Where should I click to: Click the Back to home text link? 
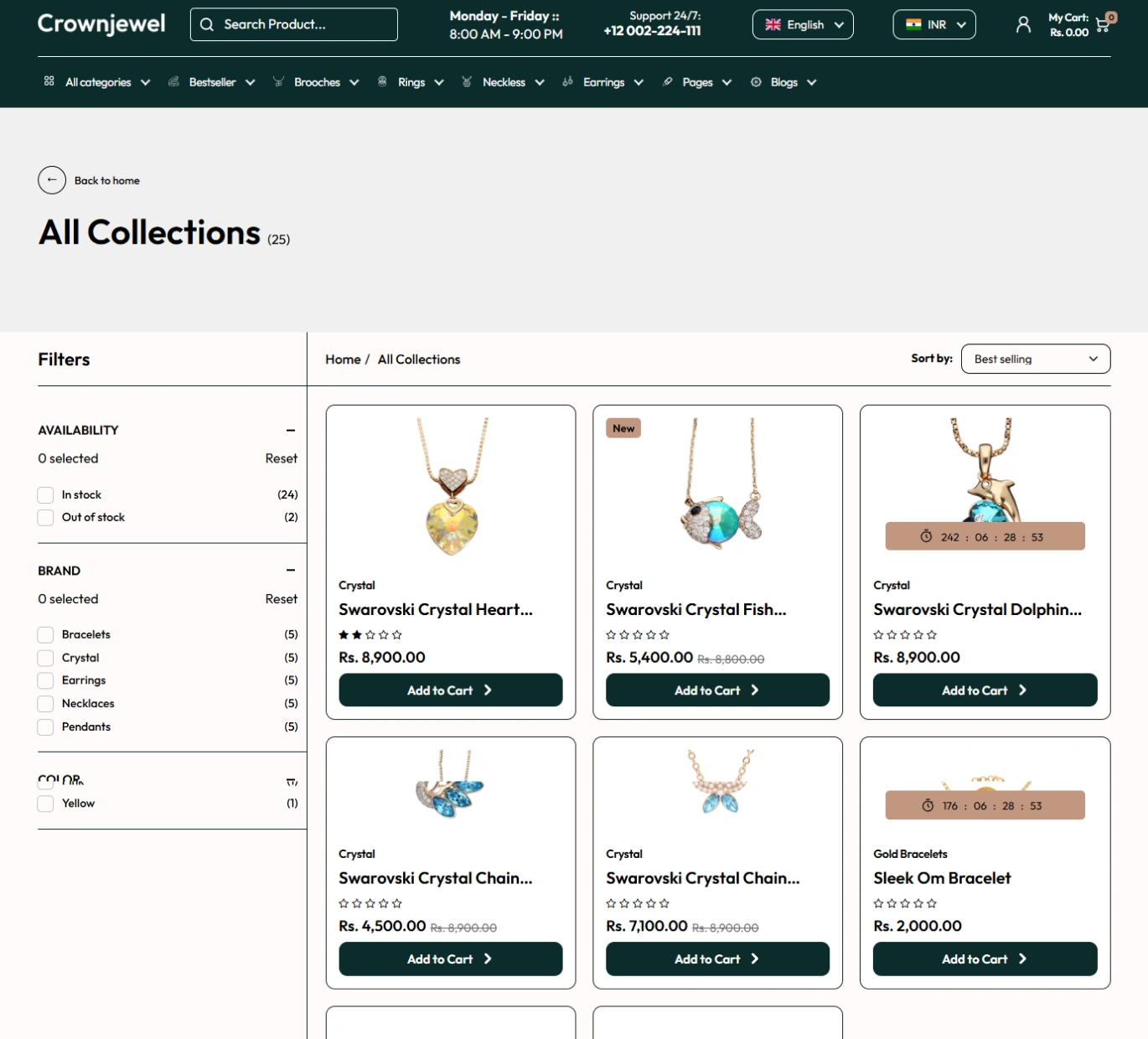pyautogui.click(x=107, y=180)
